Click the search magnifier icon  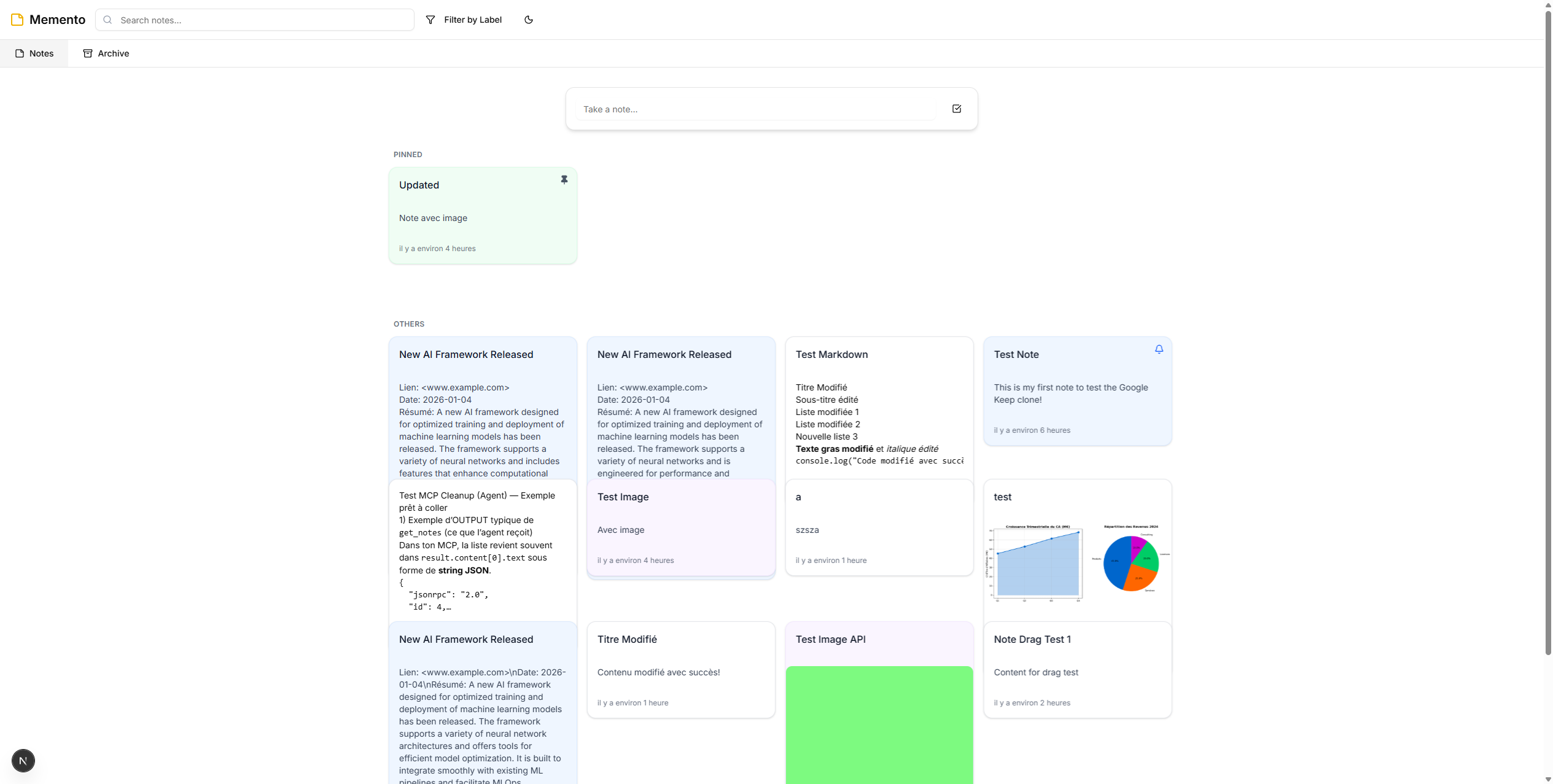coord(108,20)
